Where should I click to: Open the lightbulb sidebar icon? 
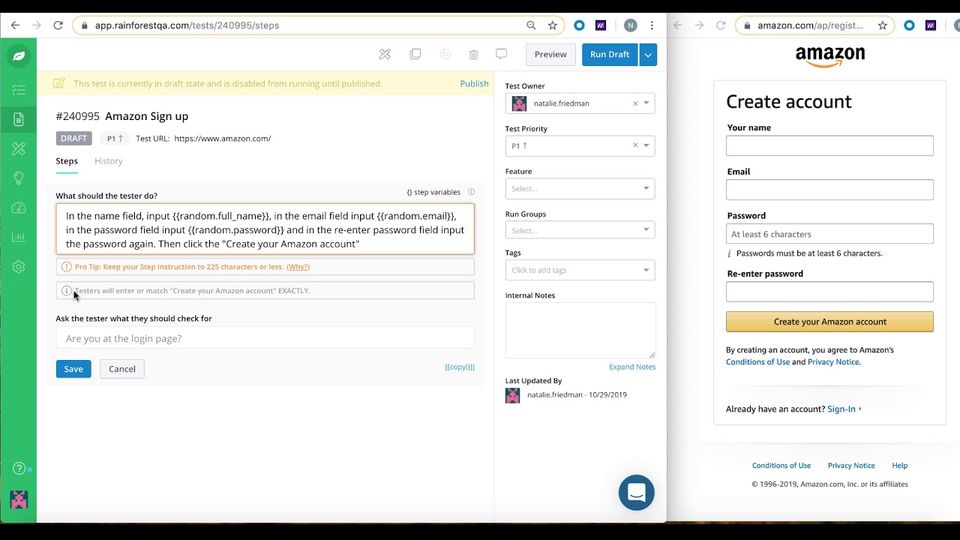pos(18,178)
